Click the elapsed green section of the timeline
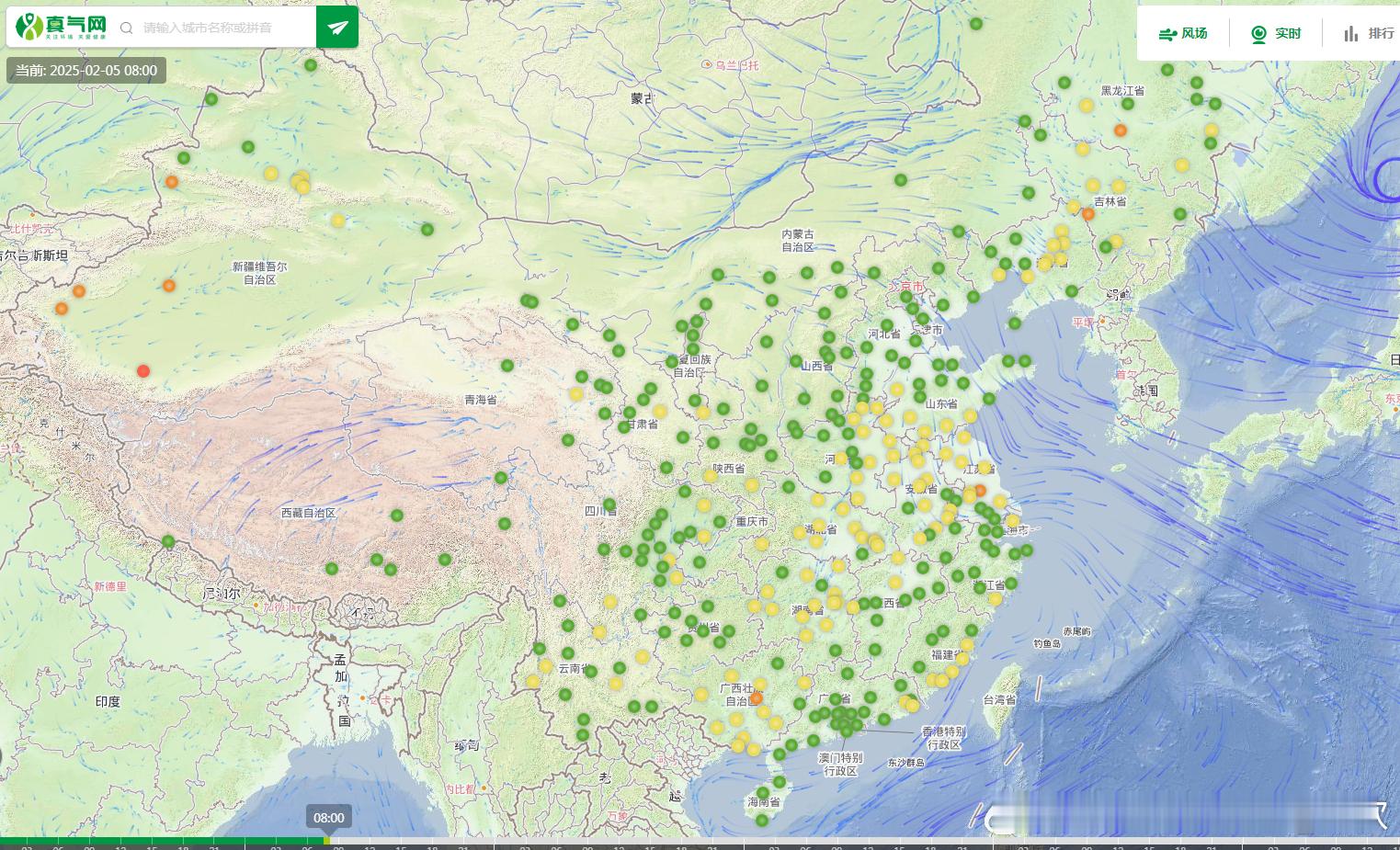This screenshot has height=850, width=1400. [162, 841]
